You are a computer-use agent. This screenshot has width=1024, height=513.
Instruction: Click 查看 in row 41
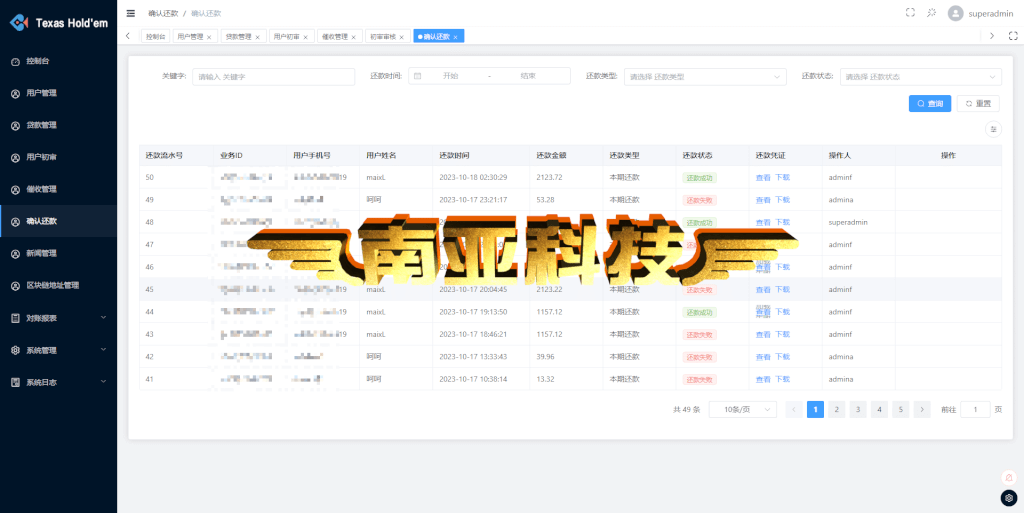[x=763, y=379]
